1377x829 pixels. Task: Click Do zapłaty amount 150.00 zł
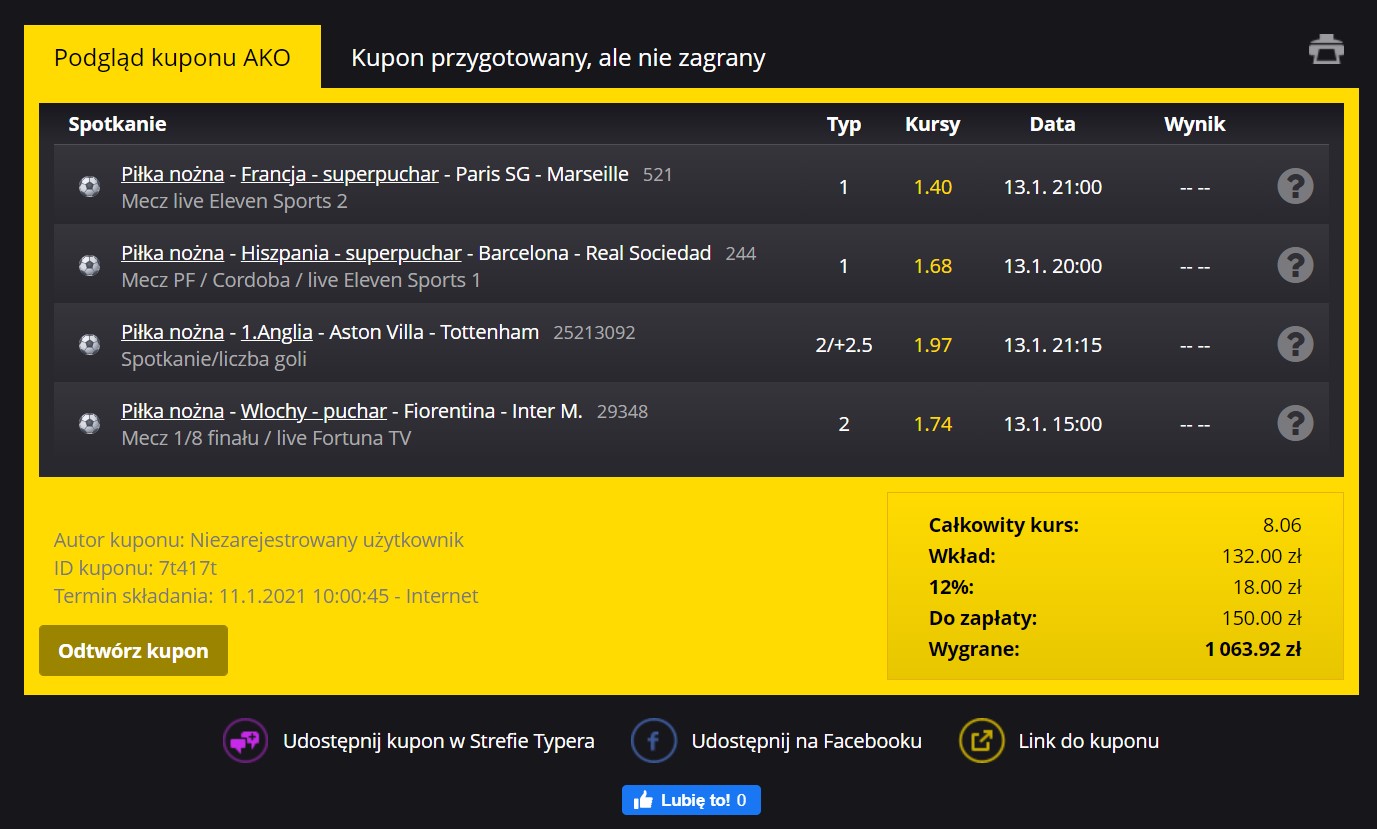[1262, 618]
